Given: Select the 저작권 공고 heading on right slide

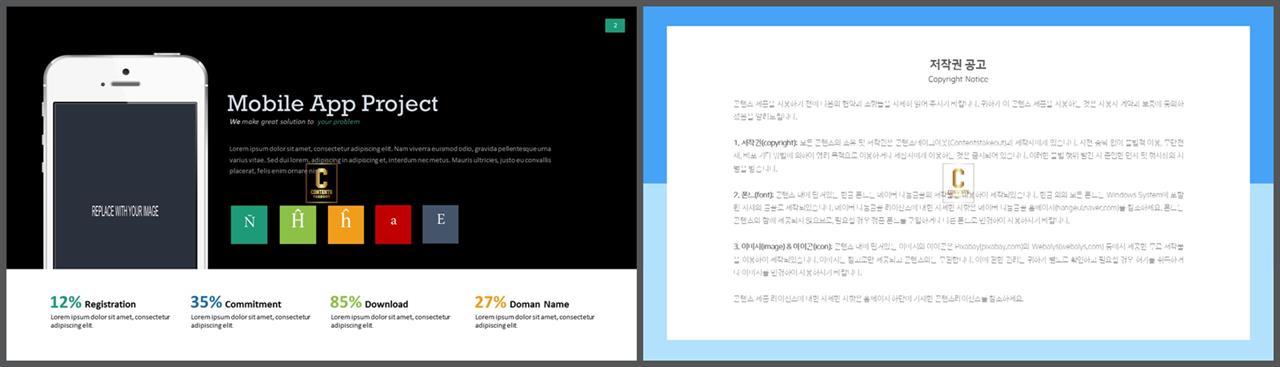Looking at the screenshot, I should click(958, 64).
